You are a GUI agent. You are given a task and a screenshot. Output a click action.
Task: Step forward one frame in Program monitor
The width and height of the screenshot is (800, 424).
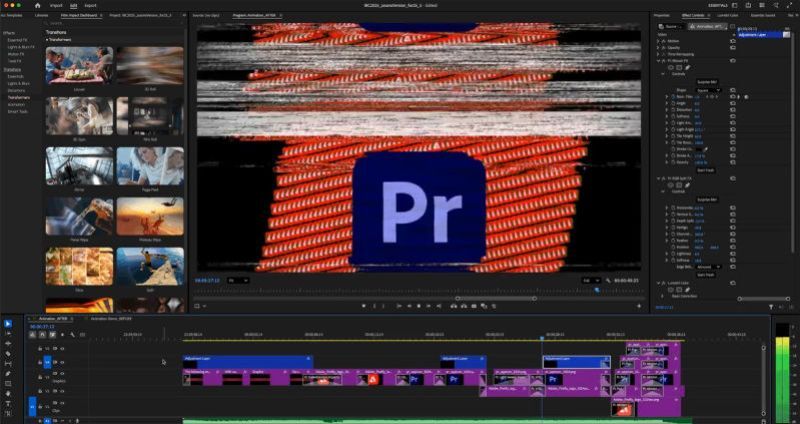429,306
